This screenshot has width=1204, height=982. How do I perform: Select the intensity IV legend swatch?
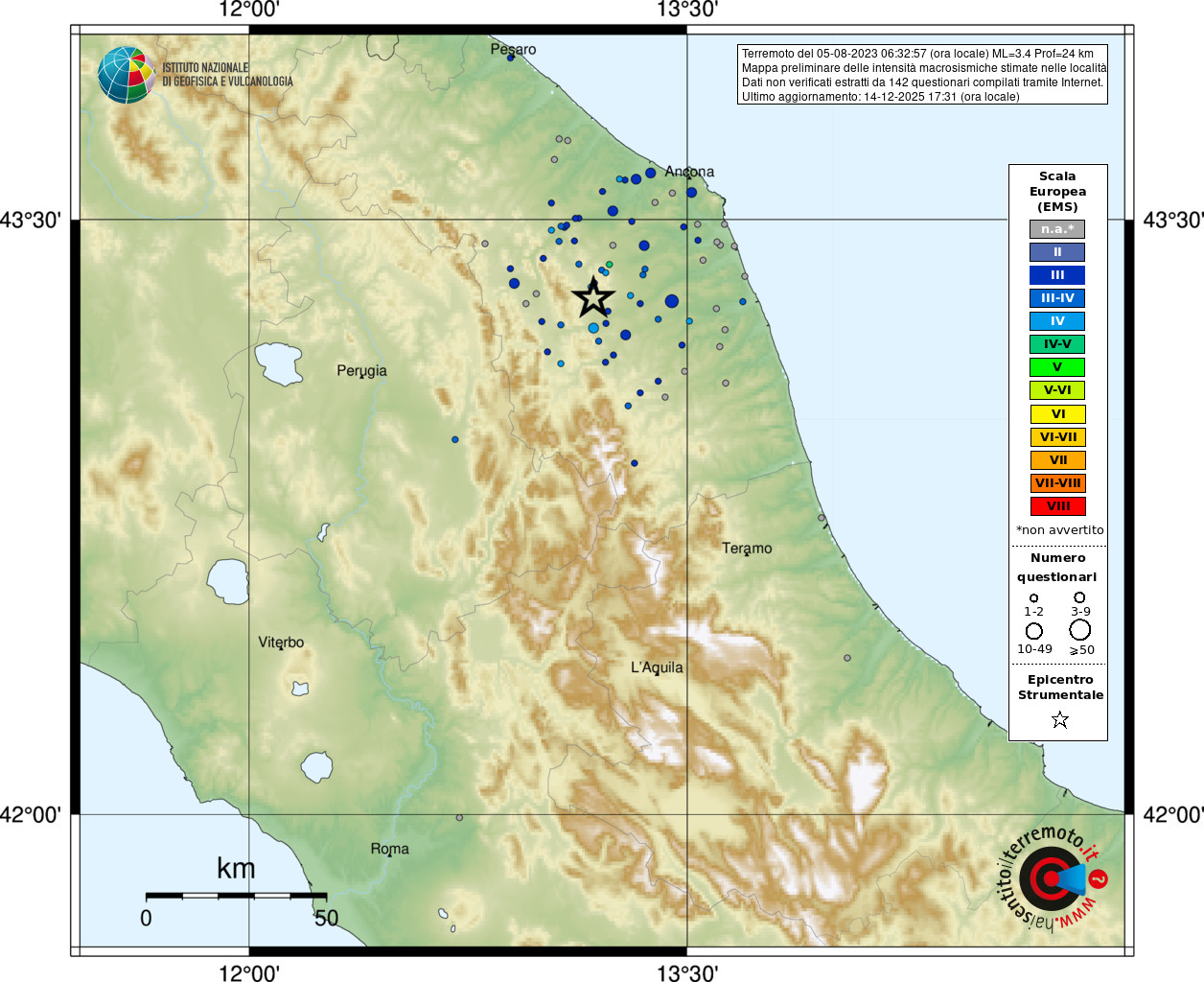(1057, 321)
